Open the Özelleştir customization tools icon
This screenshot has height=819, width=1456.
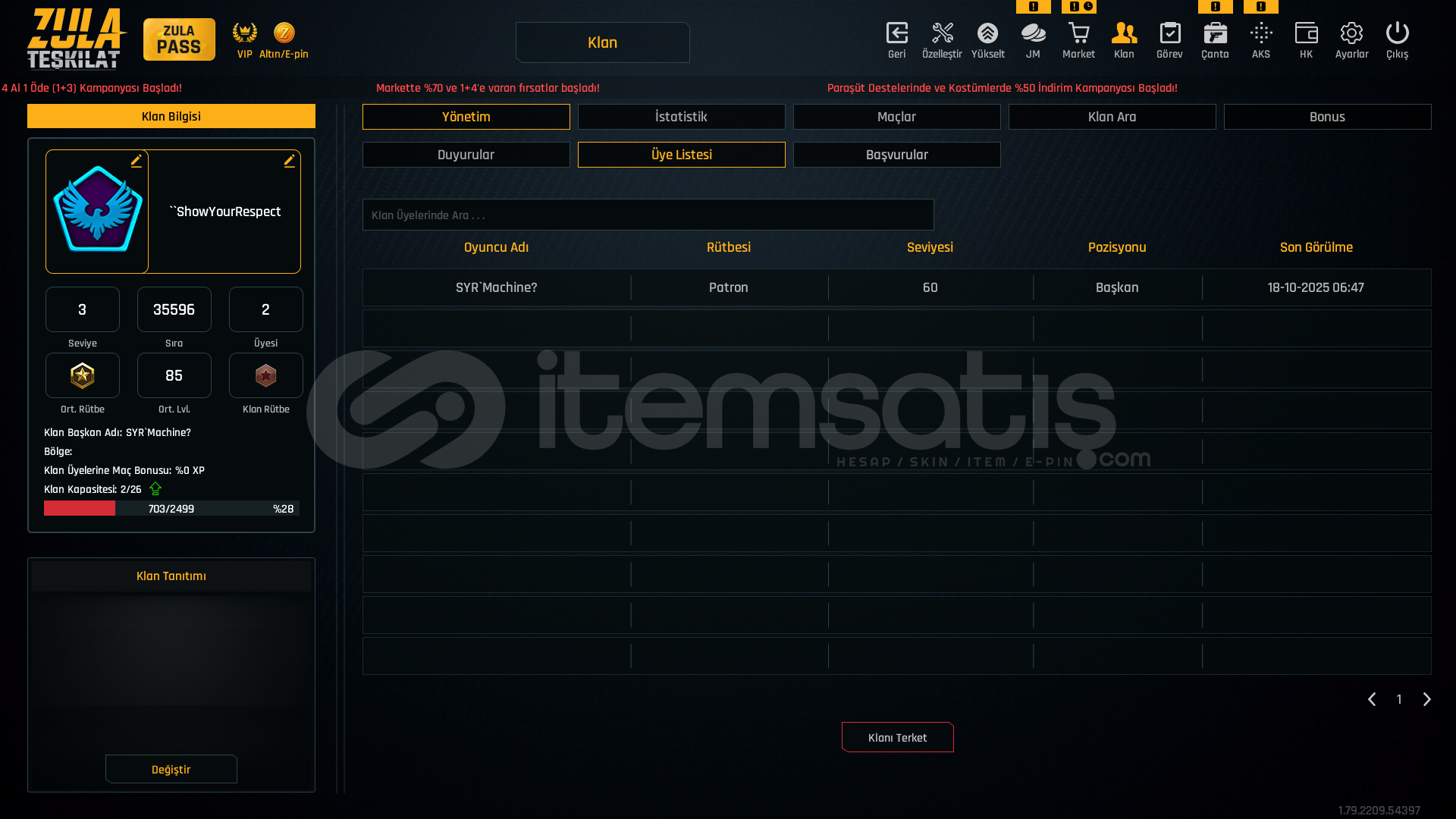tap(942, 34)
